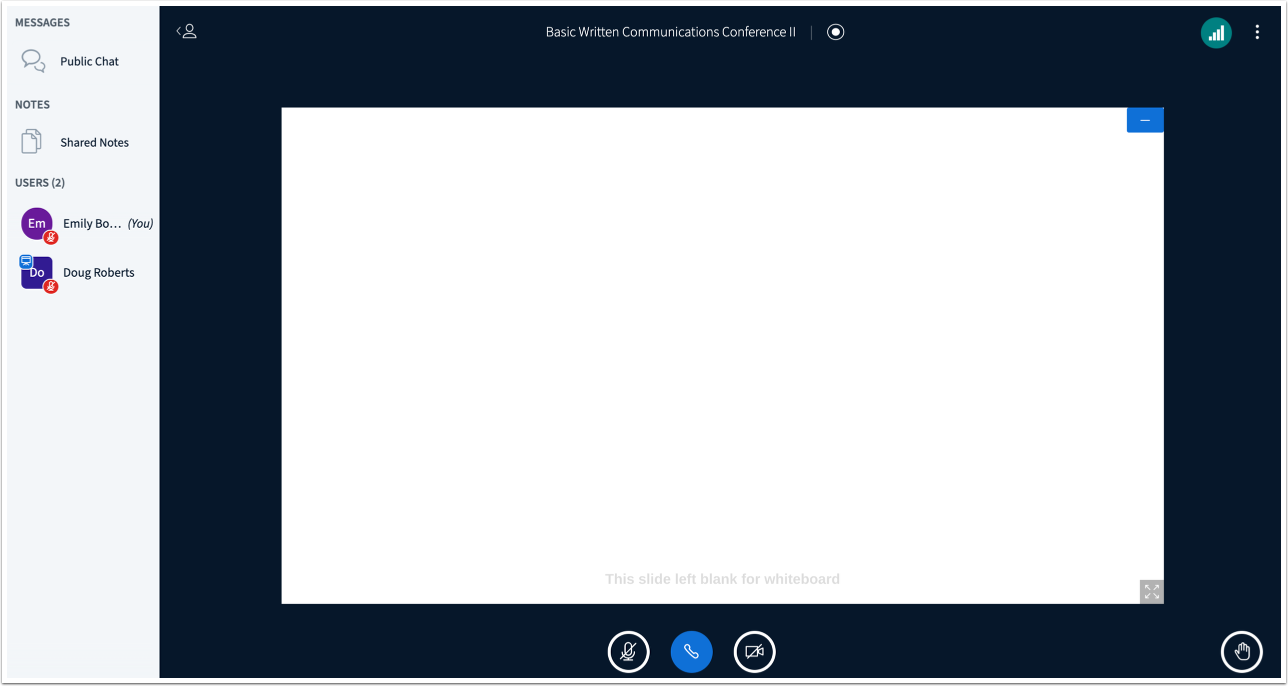Toggle the recording indicator button
Screen dimensions: 1288x686
(836, 32)
